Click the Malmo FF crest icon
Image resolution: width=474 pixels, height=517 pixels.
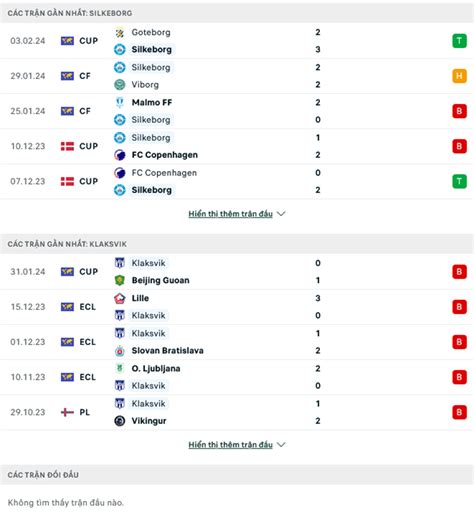pyautogui.click(x=120, y=102)
